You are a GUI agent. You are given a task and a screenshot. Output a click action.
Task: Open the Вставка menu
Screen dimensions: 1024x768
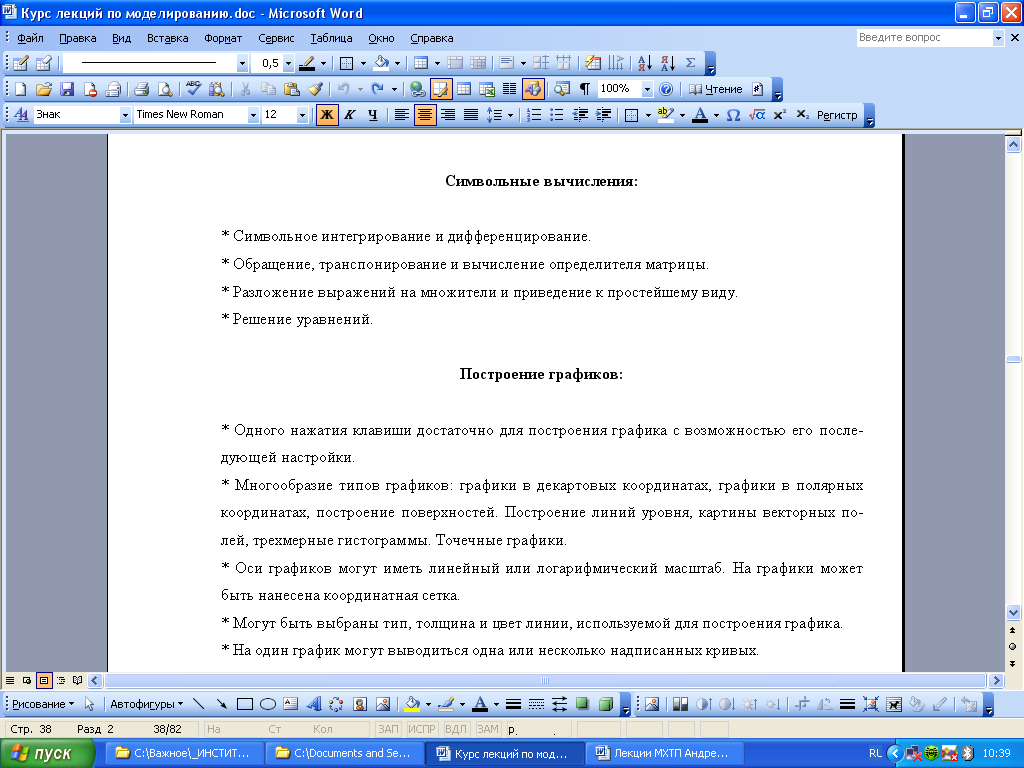(x=167, y=38)
